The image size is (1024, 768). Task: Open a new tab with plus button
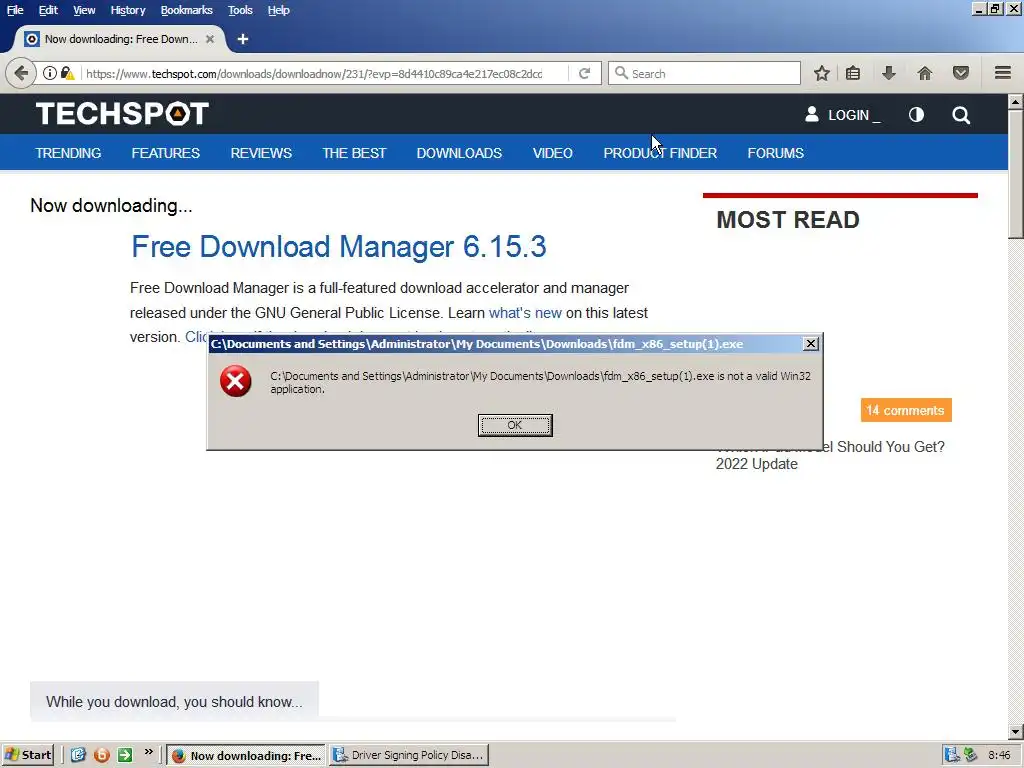point(243,39)
